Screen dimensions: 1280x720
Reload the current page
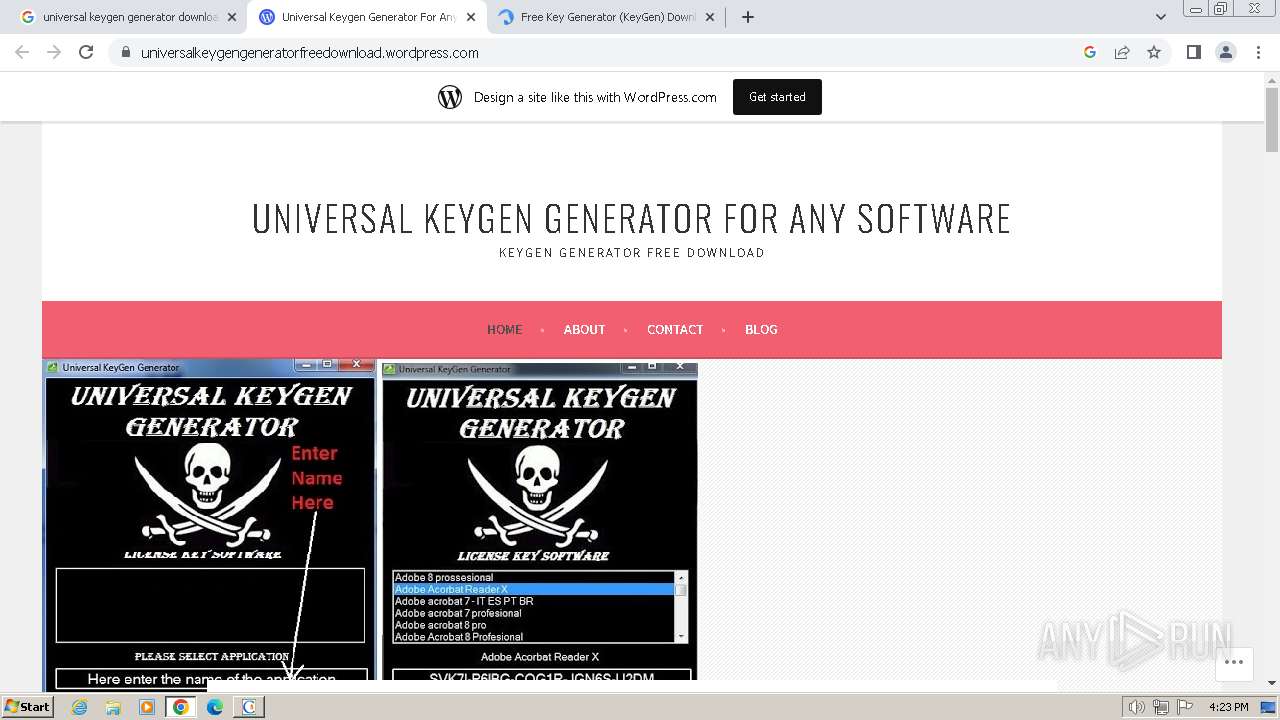(x=86, y=52)
